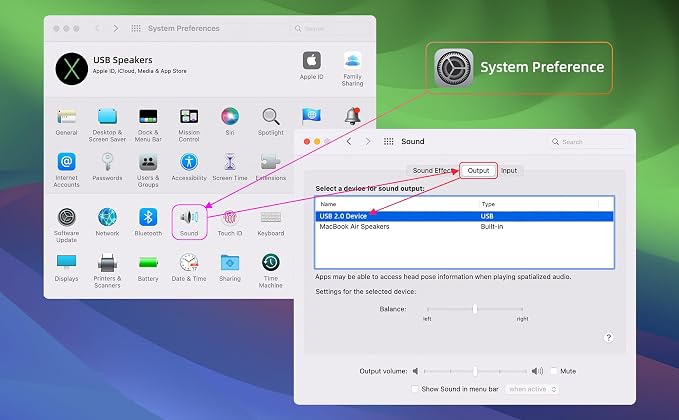
Task: Open Apple ID settings icon
Action: tap(312, 60)
